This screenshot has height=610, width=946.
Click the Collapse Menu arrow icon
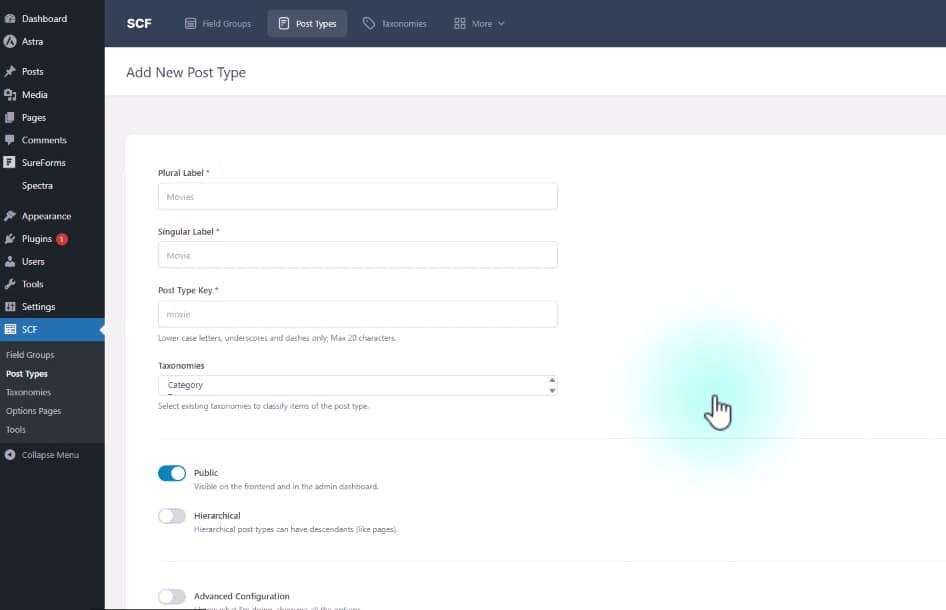point(10,455)
